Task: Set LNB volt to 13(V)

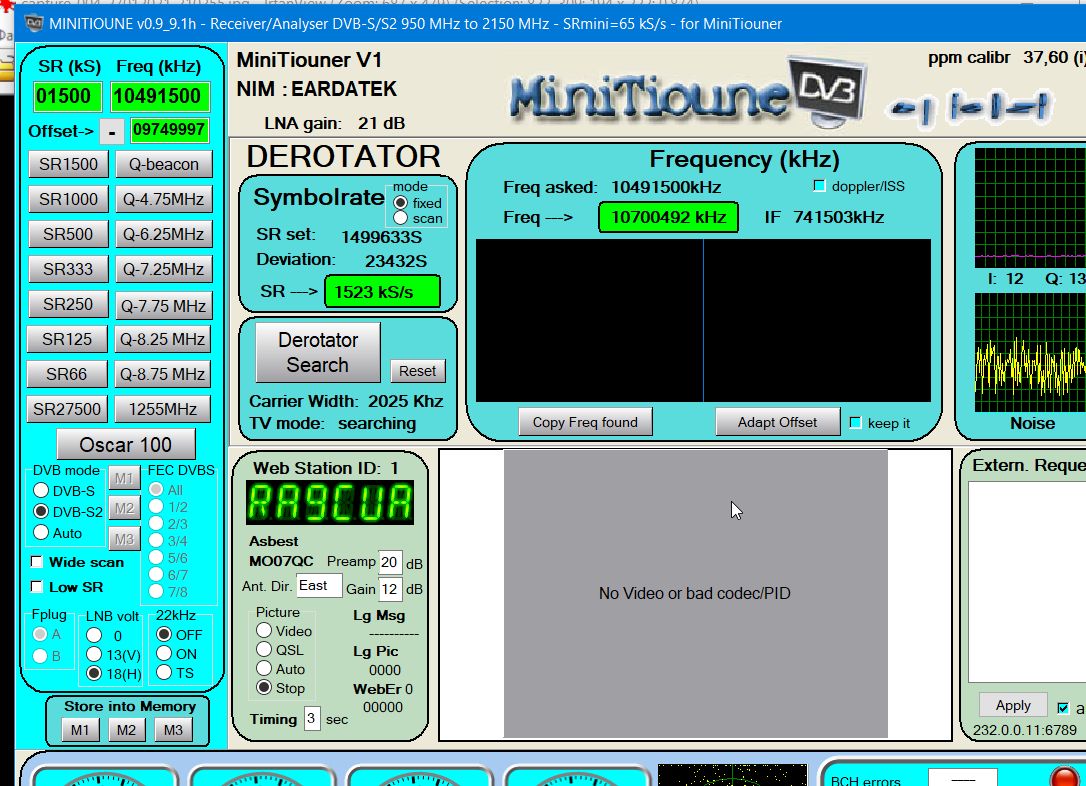Action: tap(95, 654)
